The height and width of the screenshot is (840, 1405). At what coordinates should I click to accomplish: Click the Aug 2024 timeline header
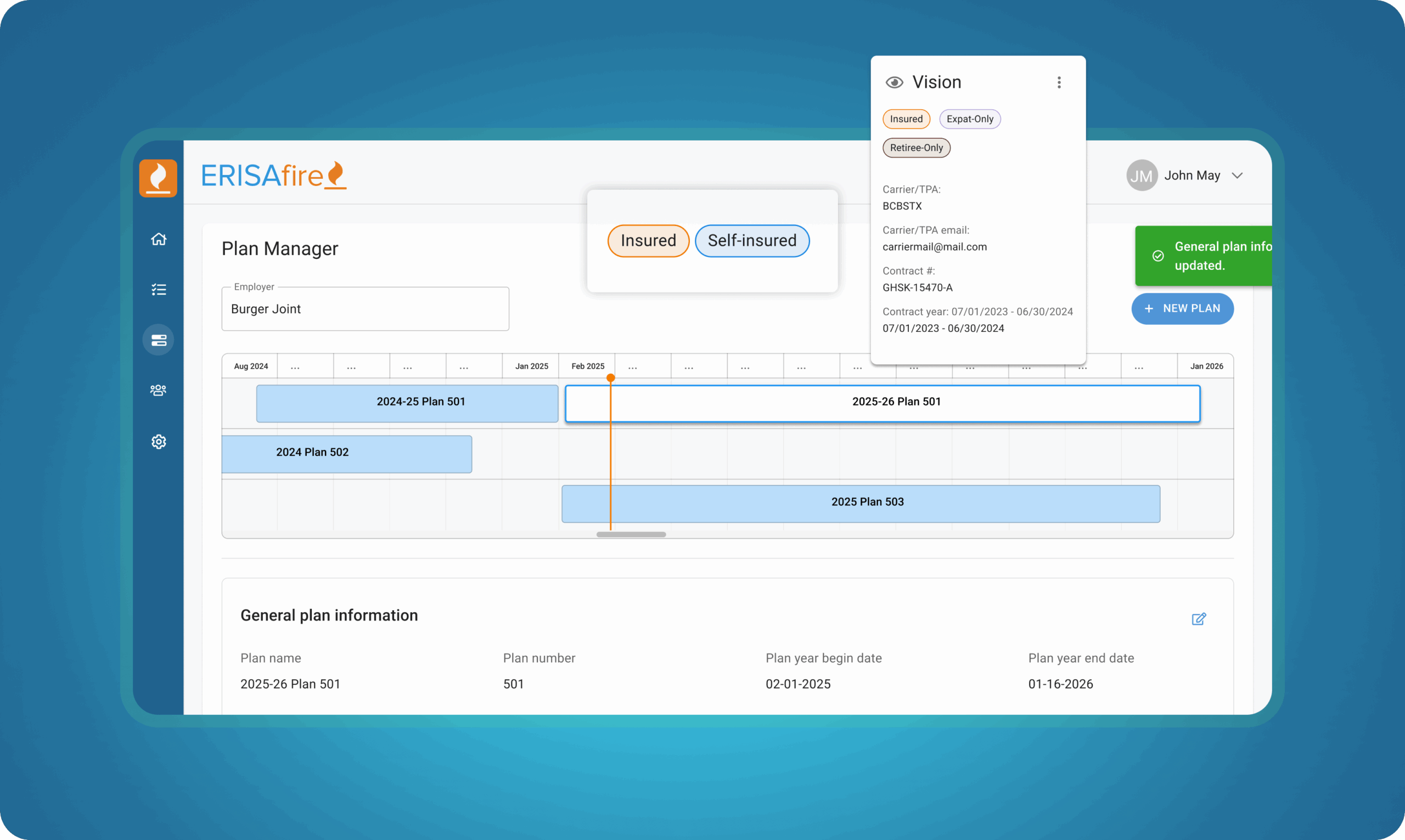click(x=251, y=366)
